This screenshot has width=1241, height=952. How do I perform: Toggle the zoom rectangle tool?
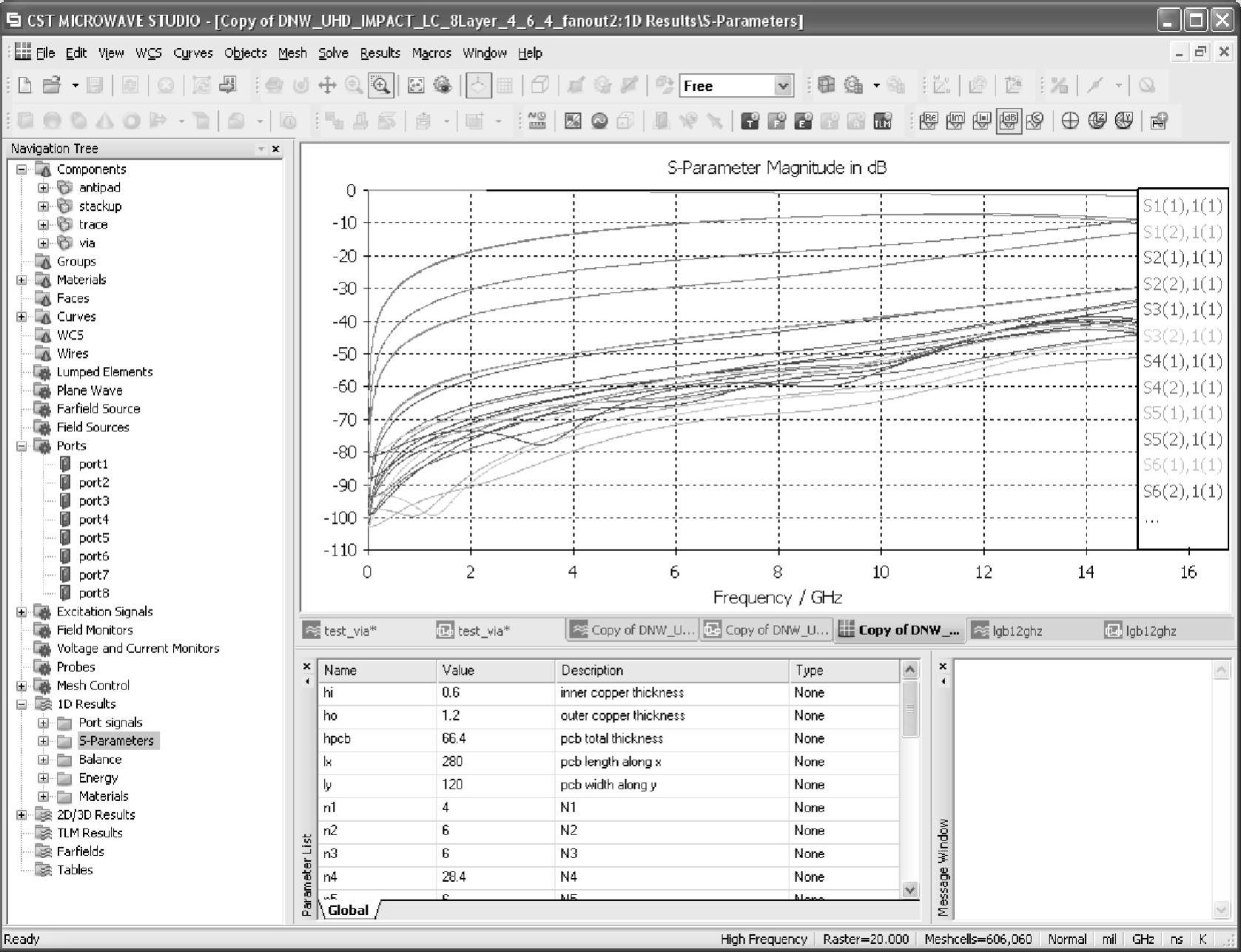click(x=381, y=85)
